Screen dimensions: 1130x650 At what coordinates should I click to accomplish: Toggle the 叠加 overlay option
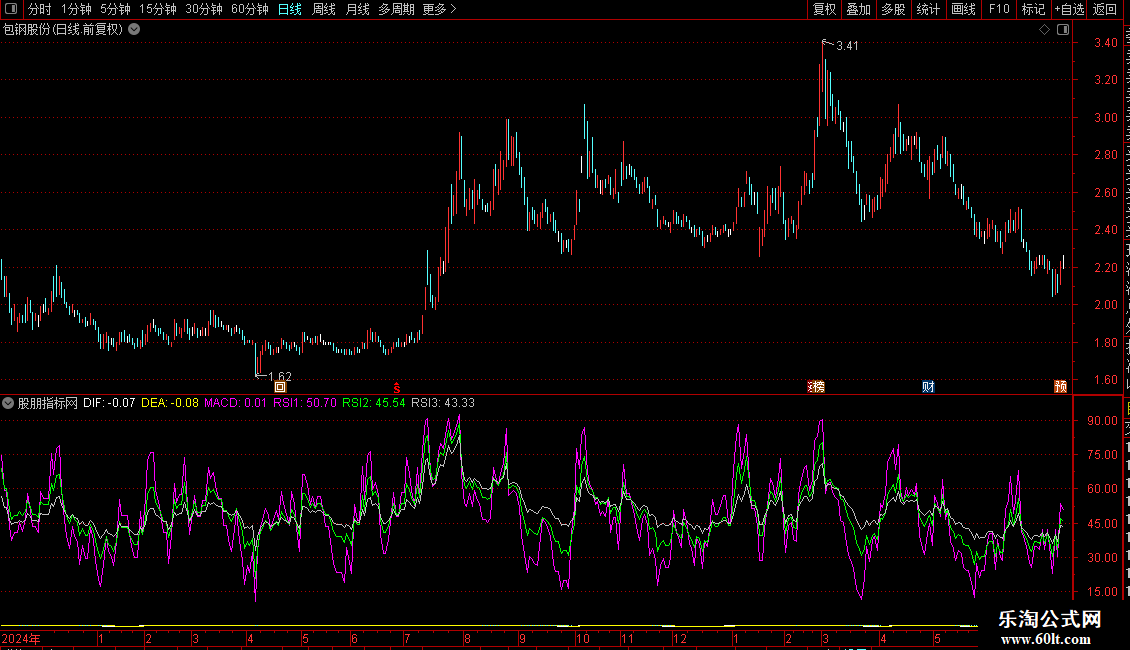858,9
